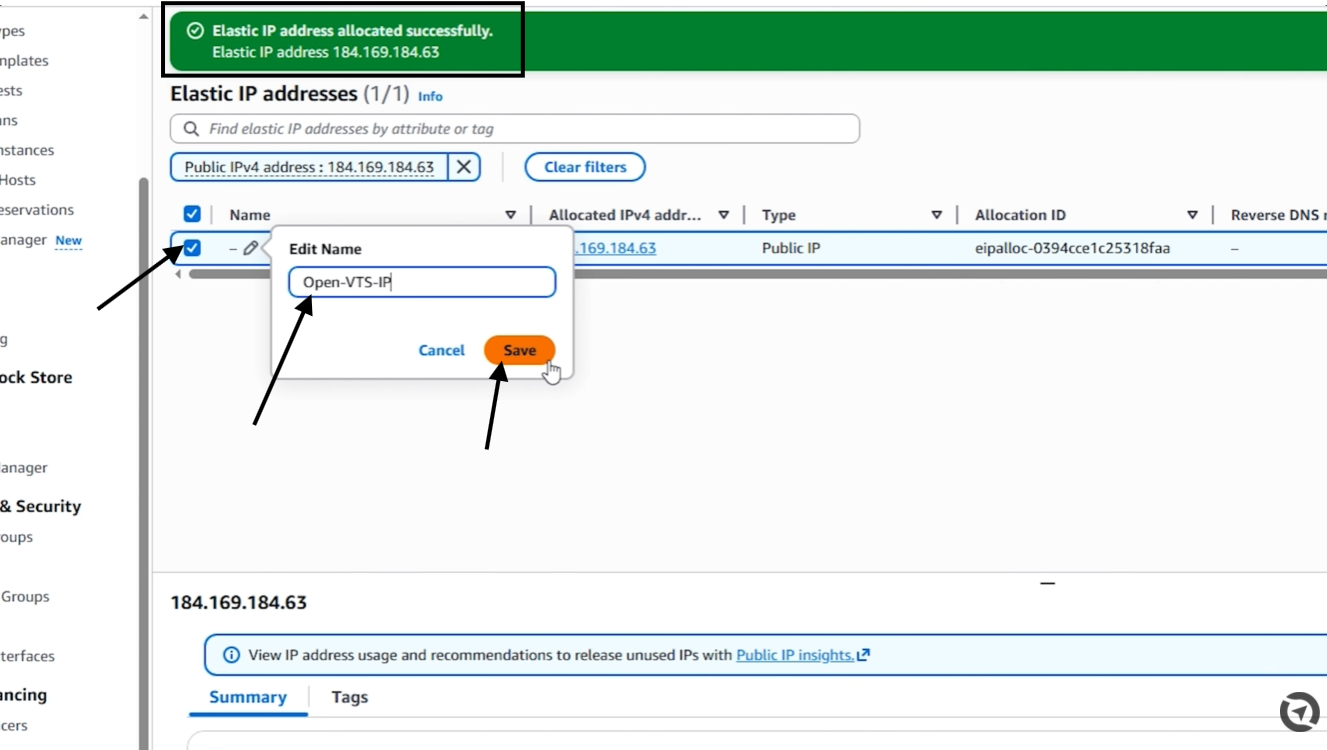This screenshot has width=1327, height=750.
Task: Click the allocation ID eipalloc-0394cce1c25318faa
Action: (x=1072, y=248)
